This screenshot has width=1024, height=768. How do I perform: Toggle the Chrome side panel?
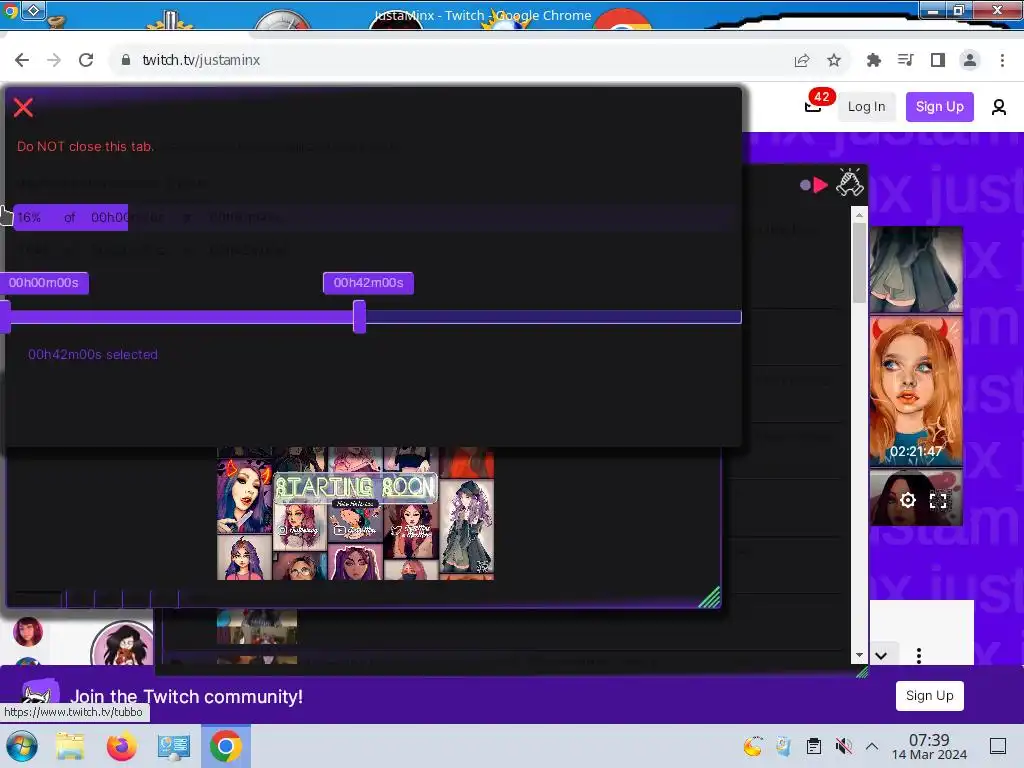tap(938, 61)
